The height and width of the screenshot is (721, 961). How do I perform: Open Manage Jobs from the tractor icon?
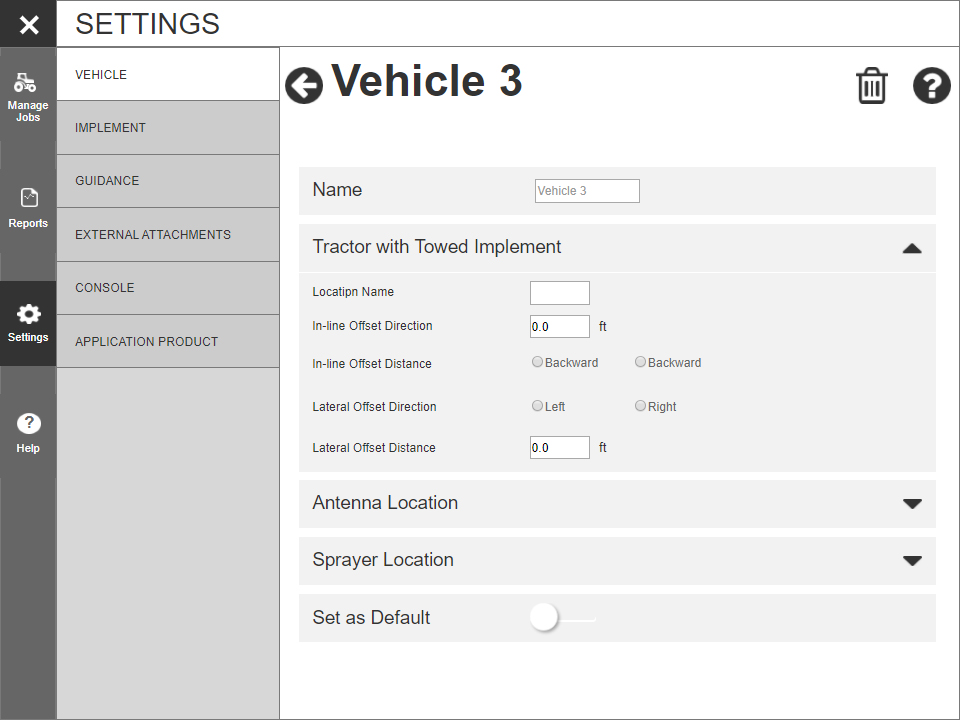tap(28, 98)
